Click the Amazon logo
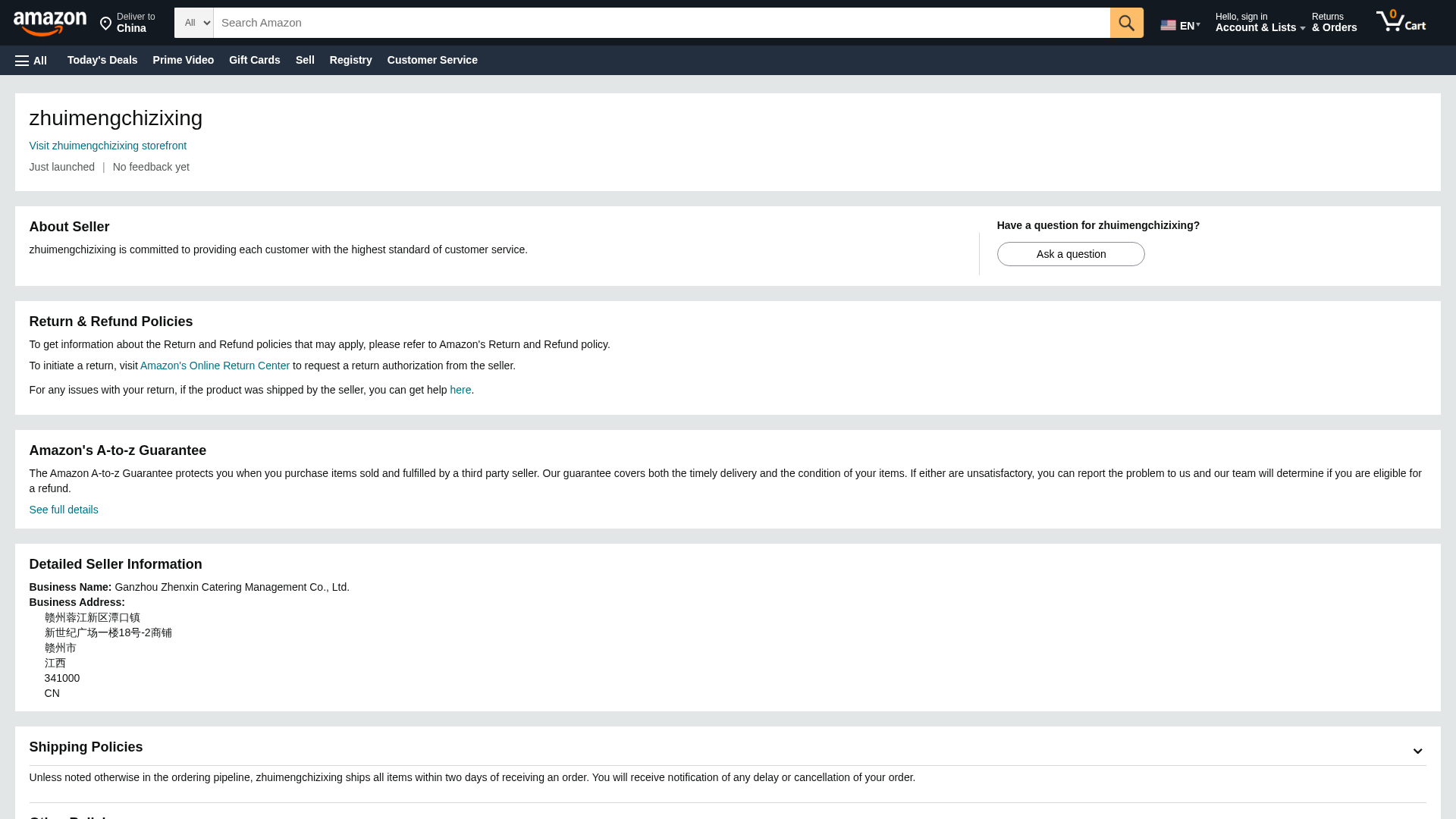Image resolution: width=1456 pixels, height=819 pixels. click(x=50, y=24)
